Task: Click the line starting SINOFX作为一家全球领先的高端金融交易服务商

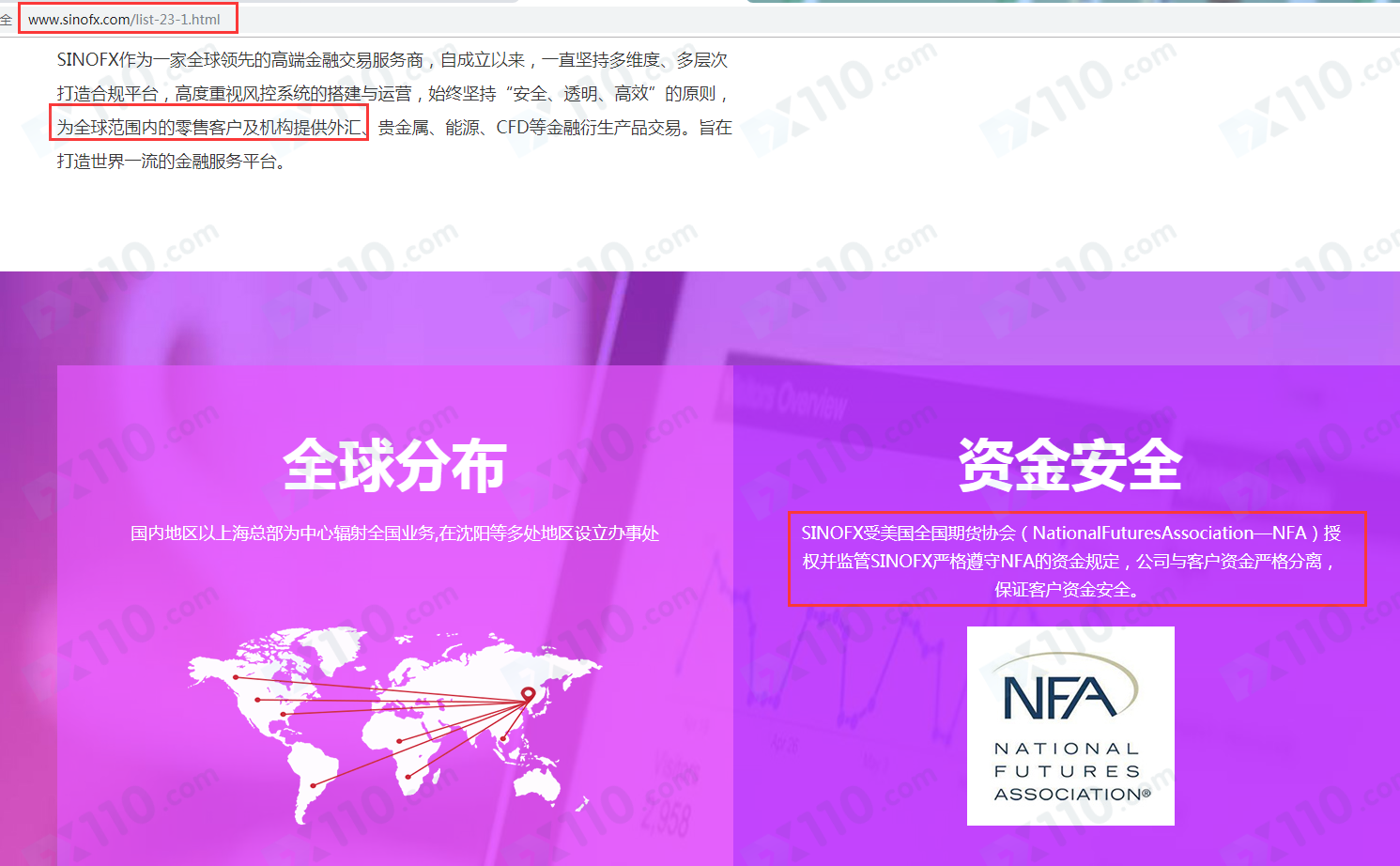Action: pos(392,60)
